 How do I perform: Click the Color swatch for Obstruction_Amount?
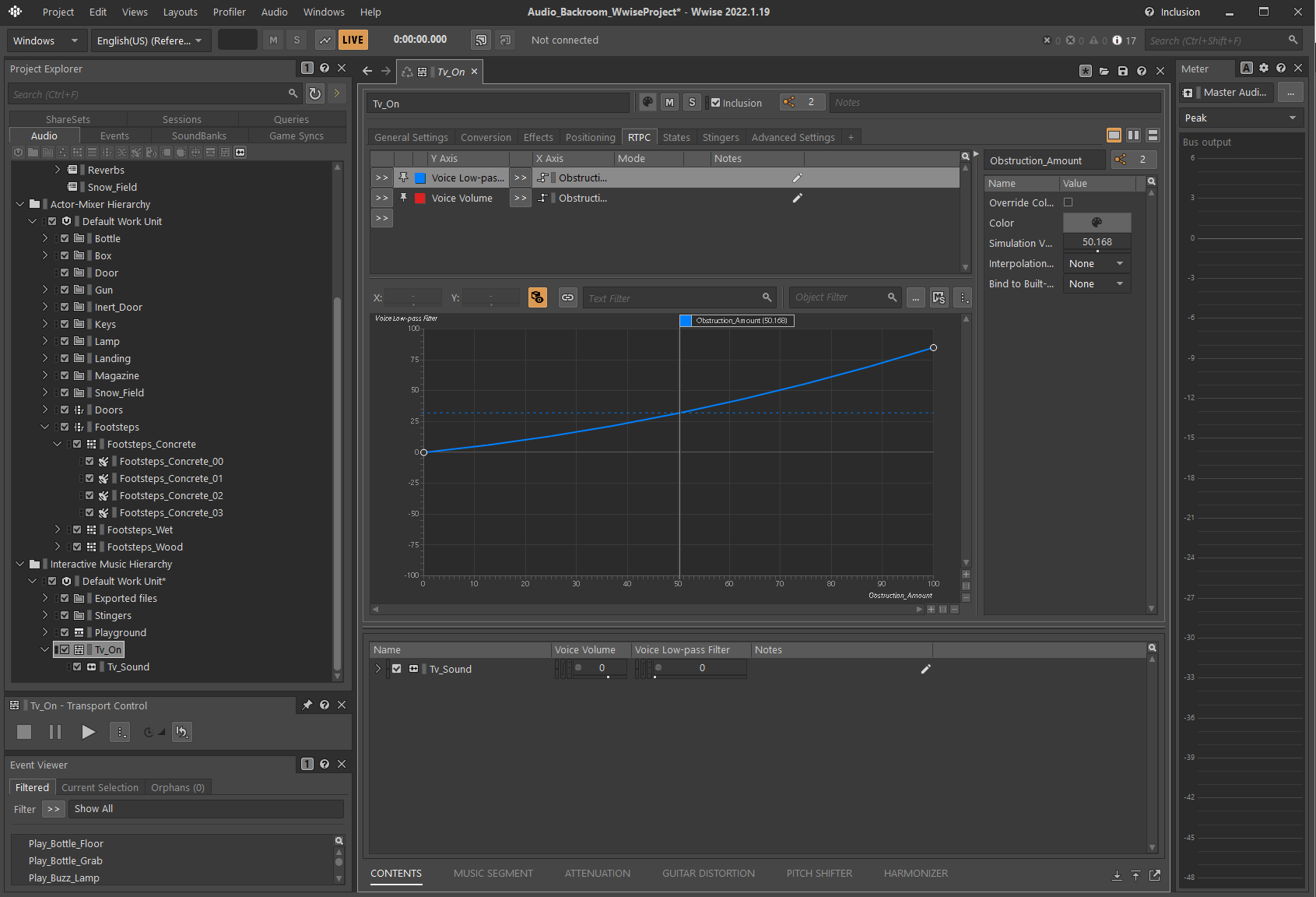coord(1097,223)
